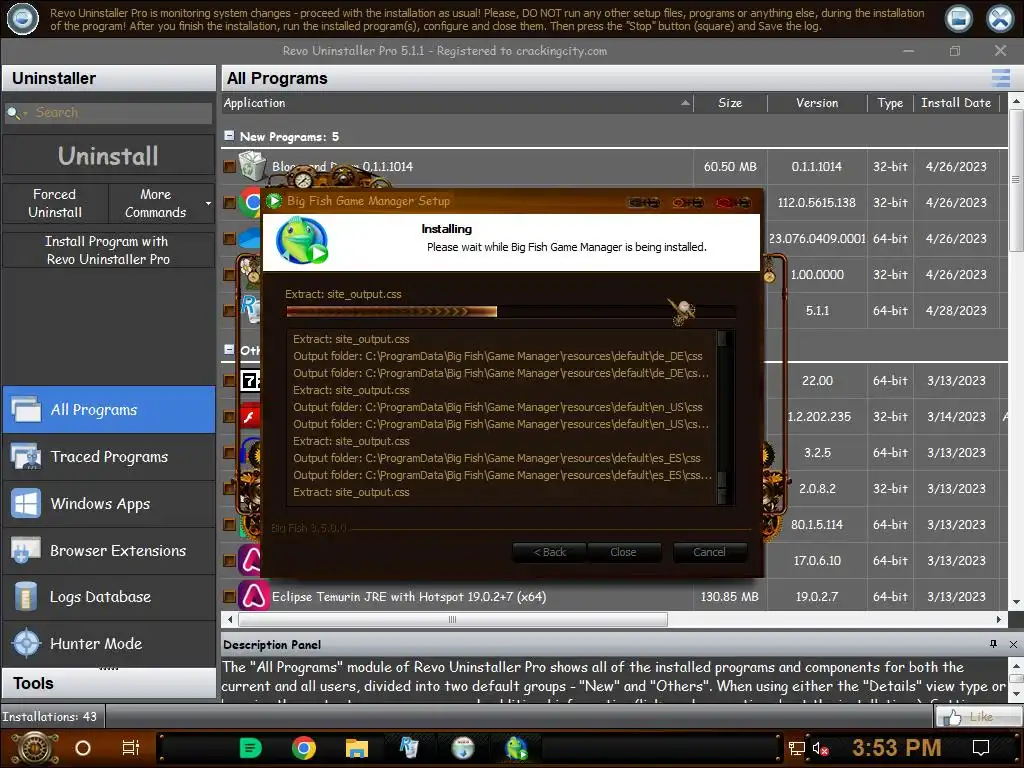The width and height of the screenshot is (1024, 768).
Task: Click the recycle bin program icon in first row
Action: [x=252, y=165]
